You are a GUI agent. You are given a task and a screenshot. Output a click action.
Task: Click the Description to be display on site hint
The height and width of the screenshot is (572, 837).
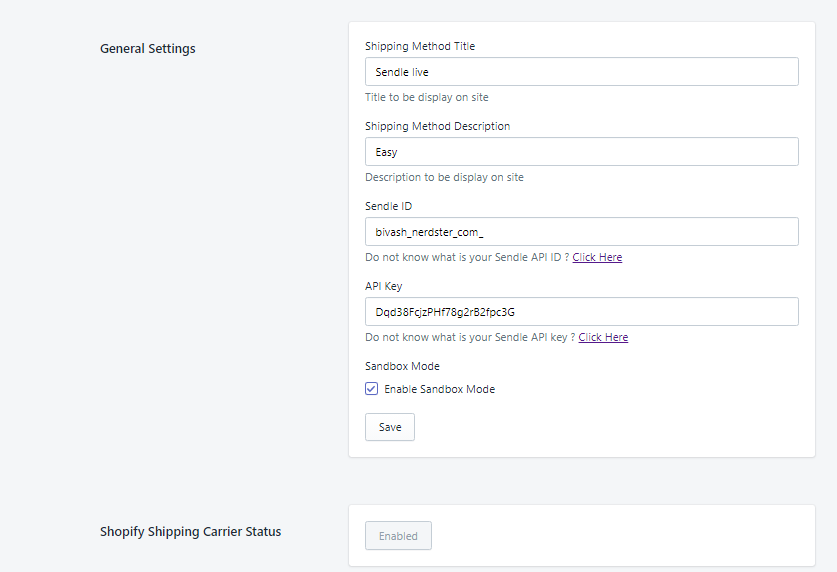click(x=444, y=177)
